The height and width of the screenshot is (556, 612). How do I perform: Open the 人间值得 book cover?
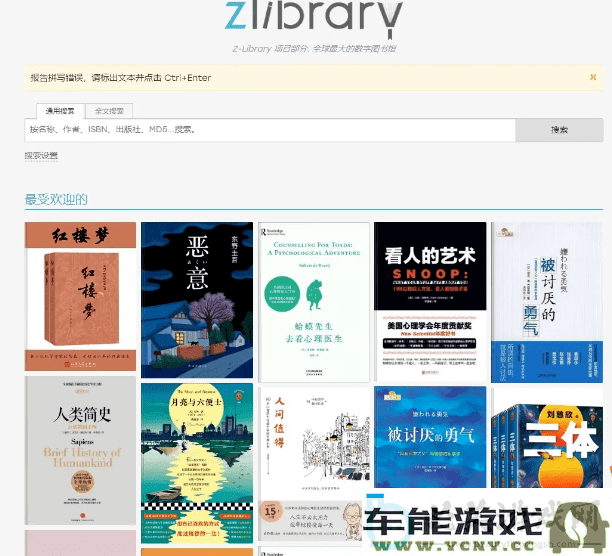click(x=314, y=464)
